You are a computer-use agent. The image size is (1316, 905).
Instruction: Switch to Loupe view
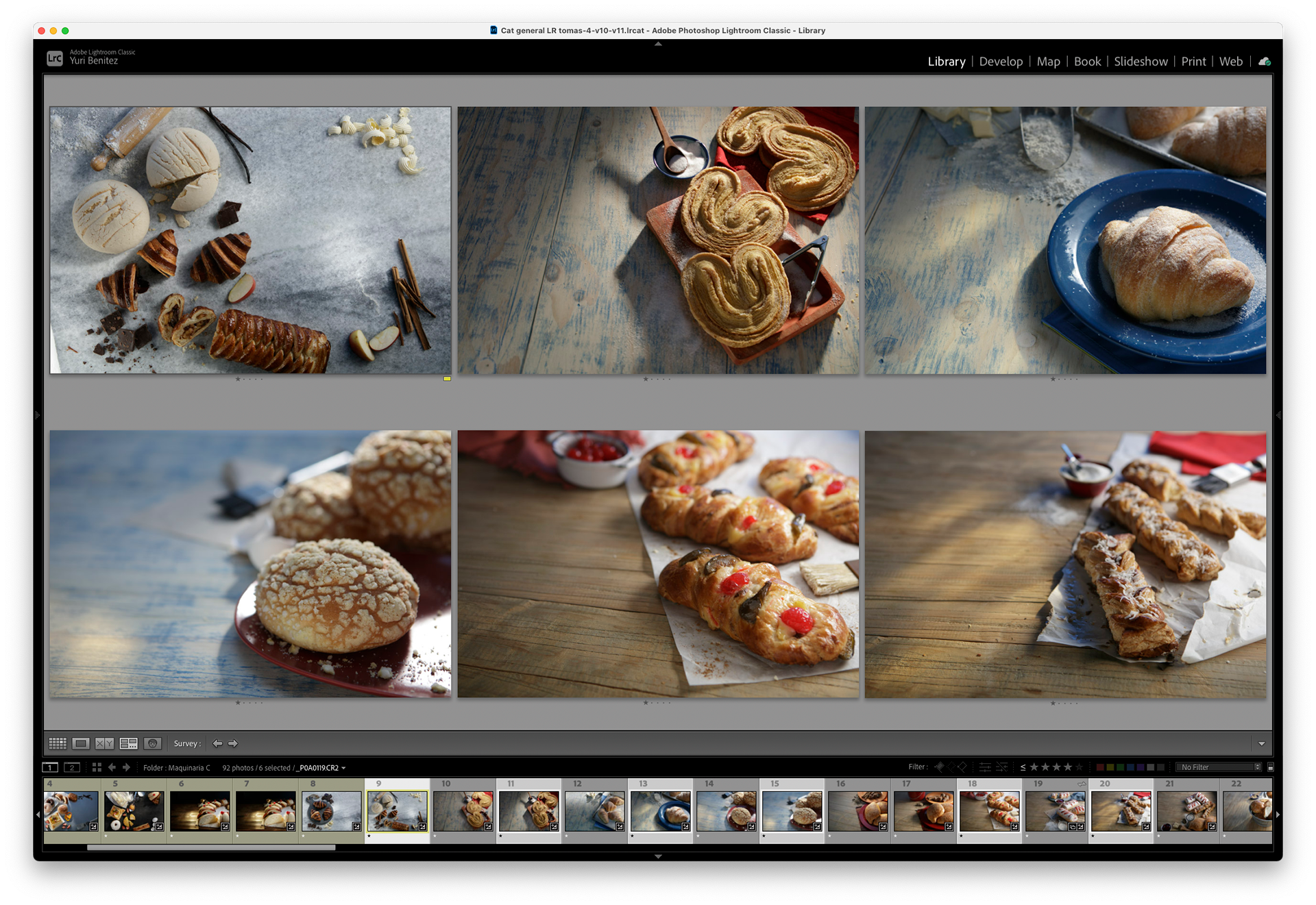click(x=81, y=743)
